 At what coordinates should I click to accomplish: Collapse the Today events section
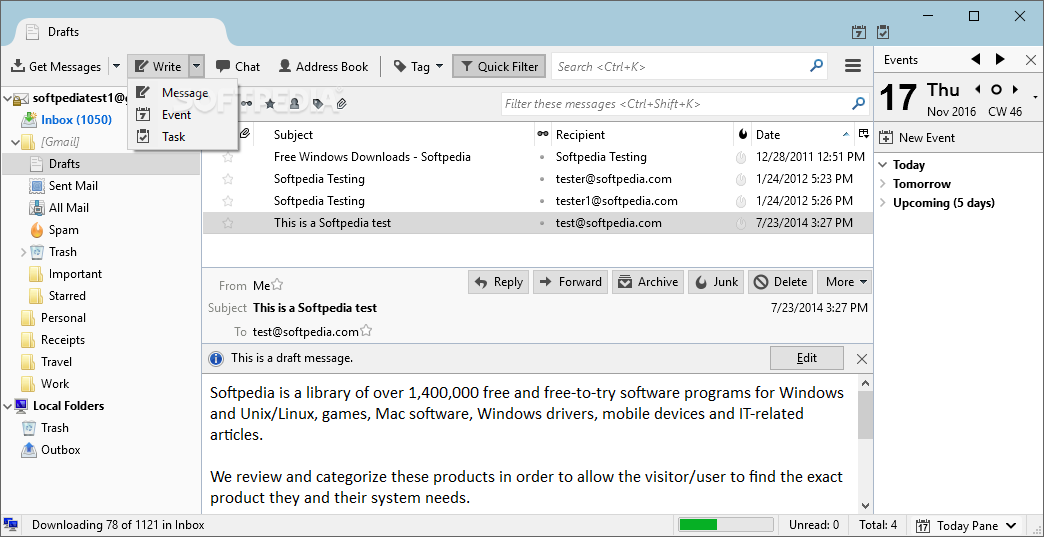[883, 164]
